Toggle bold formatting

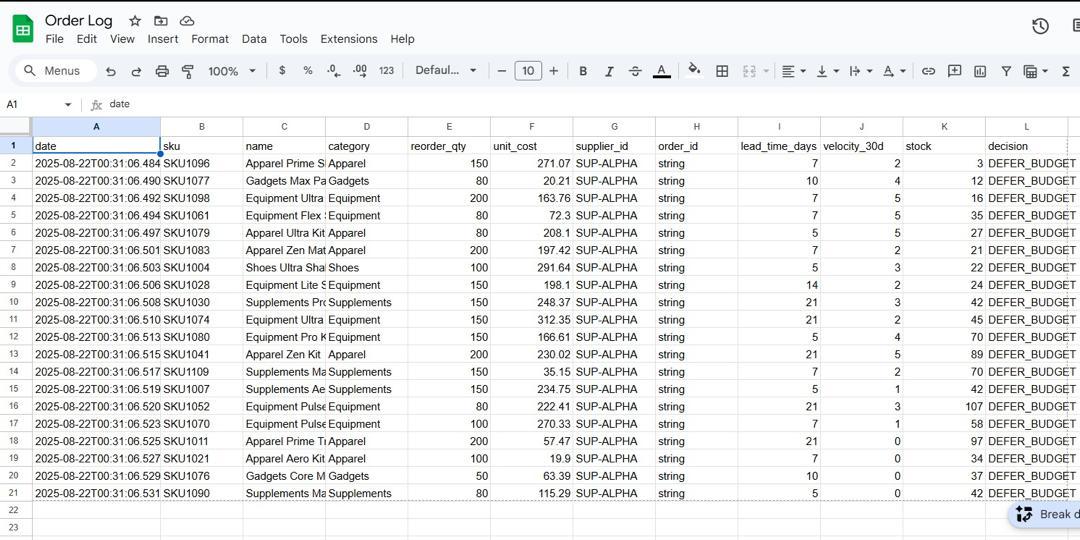[583, 71]
